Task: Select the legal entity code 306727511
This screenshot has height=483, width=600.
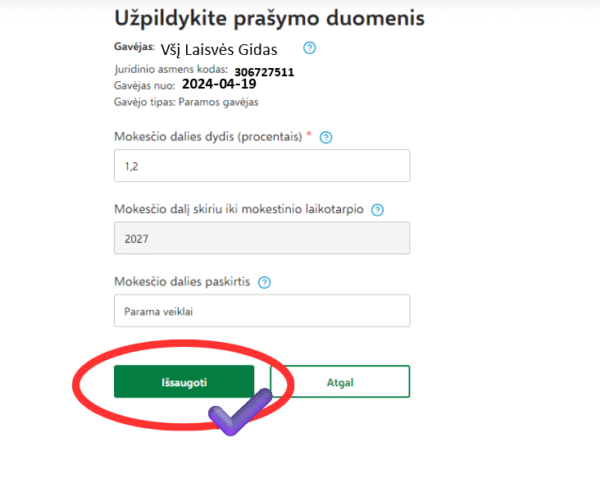Action: coord(264,72)
